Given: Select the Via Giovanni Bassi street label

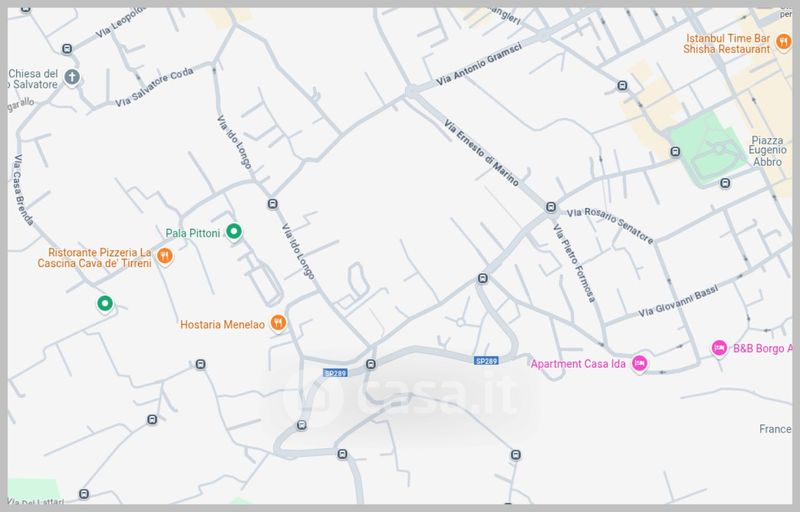Looking at the screenshot, I should tap(679, 301).
